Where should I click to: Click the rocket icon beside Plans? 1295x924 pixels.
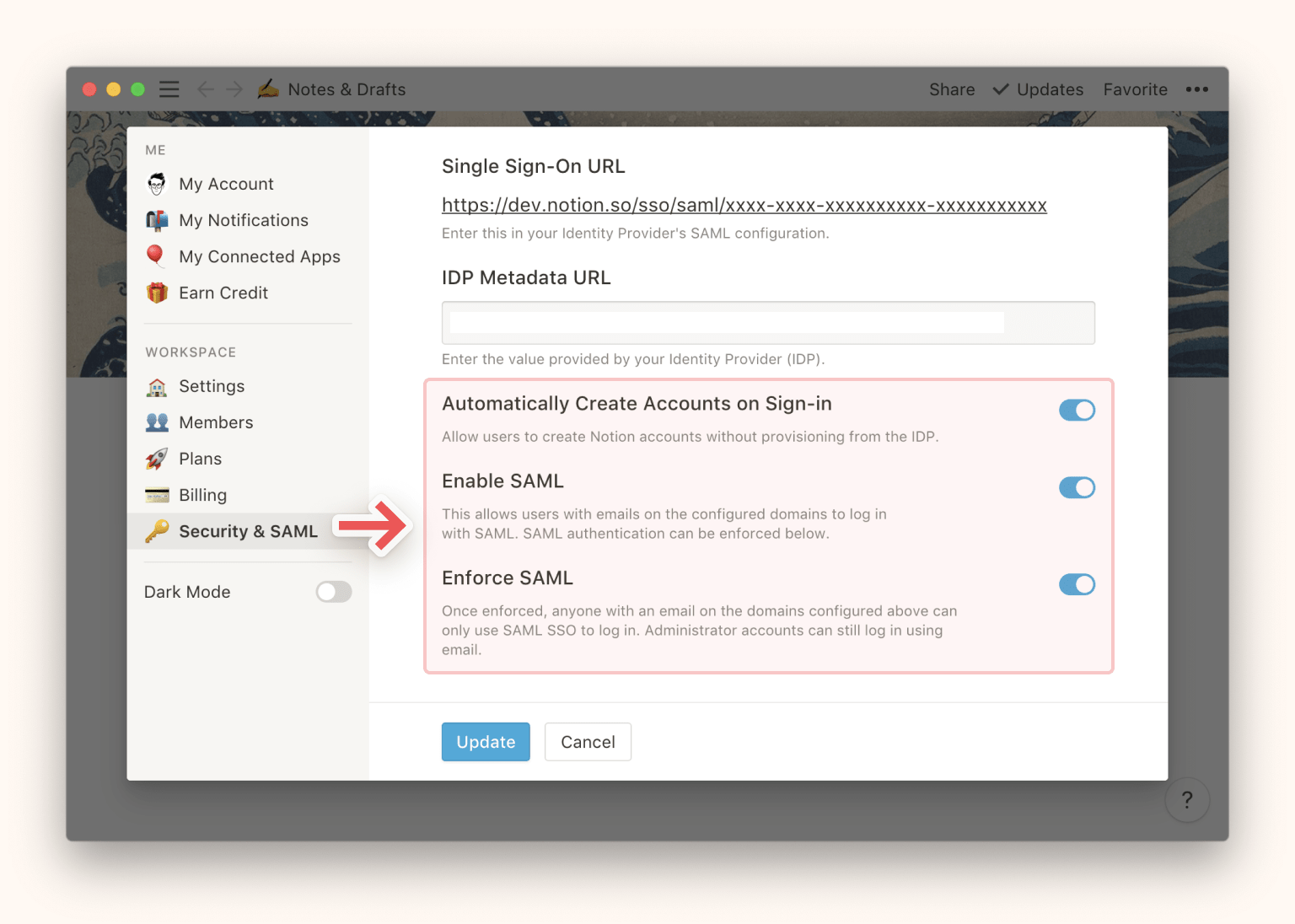(x=157, y=459)
